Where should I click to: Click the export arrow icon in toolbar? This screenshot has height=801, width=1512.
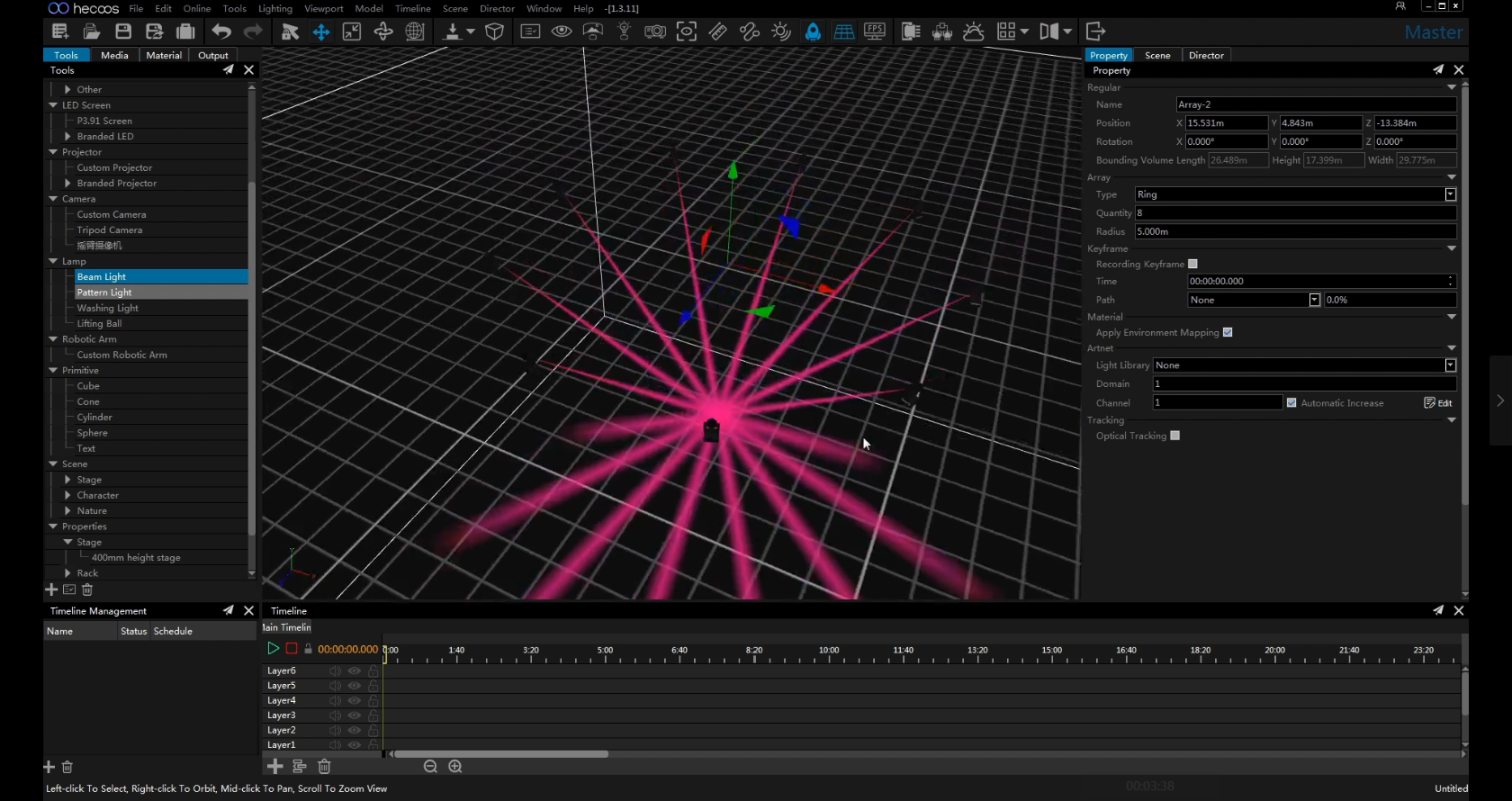pos(1095,31)
